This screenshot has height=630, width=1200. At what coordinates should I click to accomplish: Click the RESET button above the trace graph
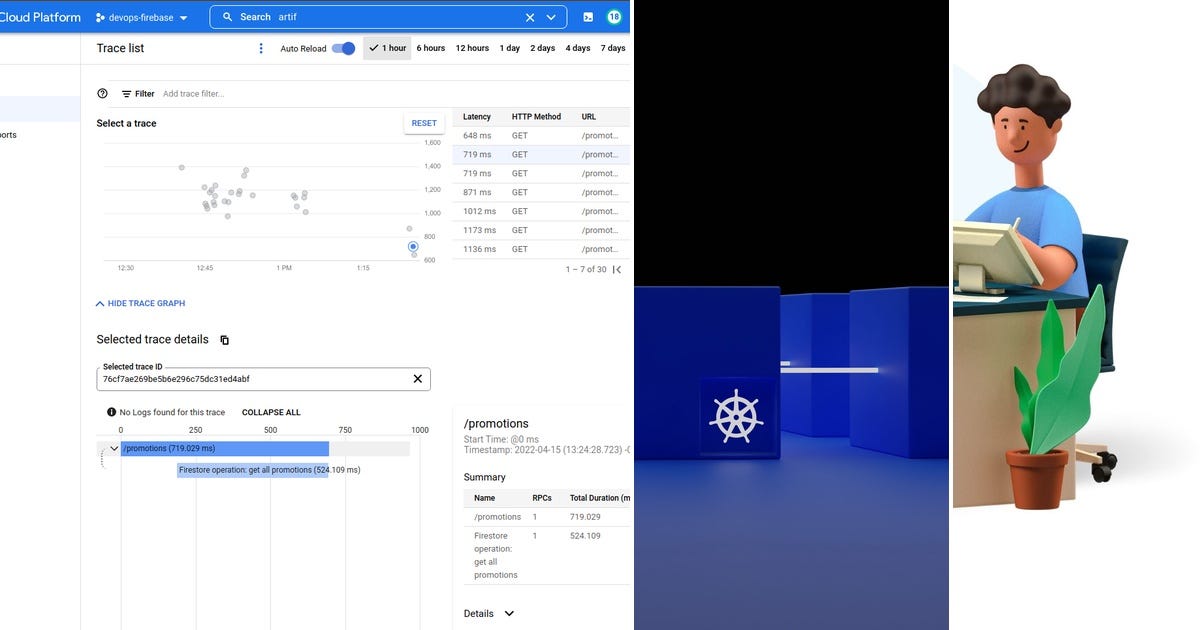coord(424,122)
